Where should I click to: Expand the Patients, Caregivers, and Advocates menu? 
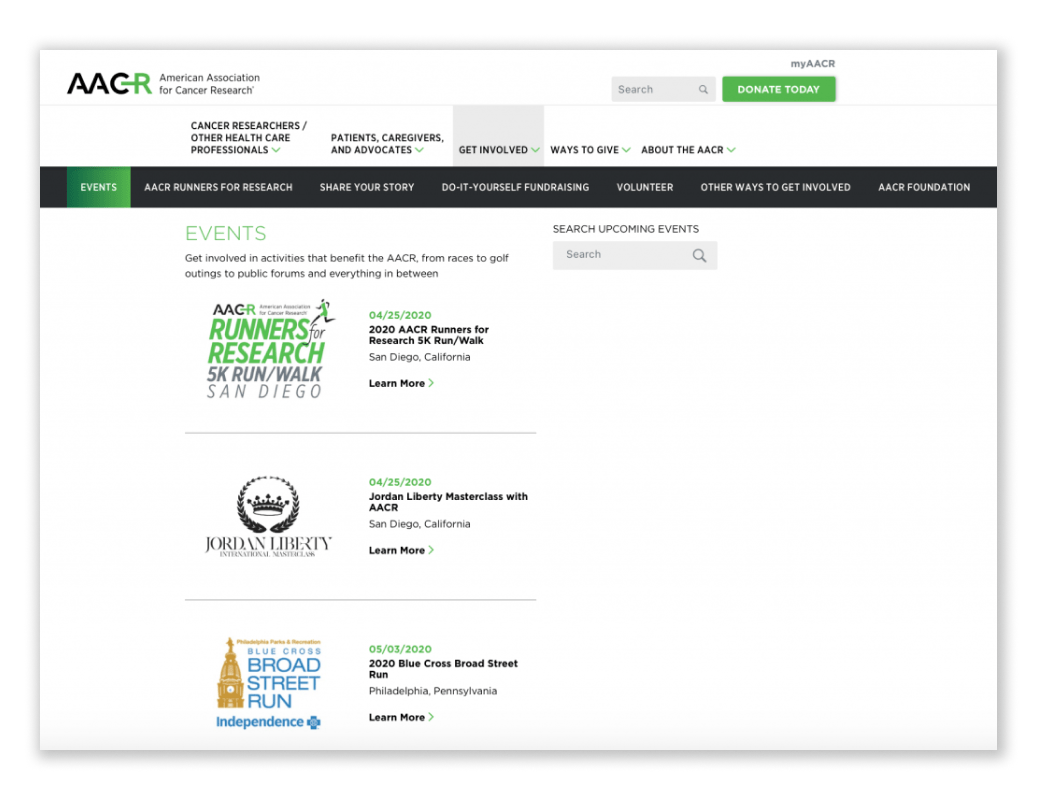(x=385, y=142)
